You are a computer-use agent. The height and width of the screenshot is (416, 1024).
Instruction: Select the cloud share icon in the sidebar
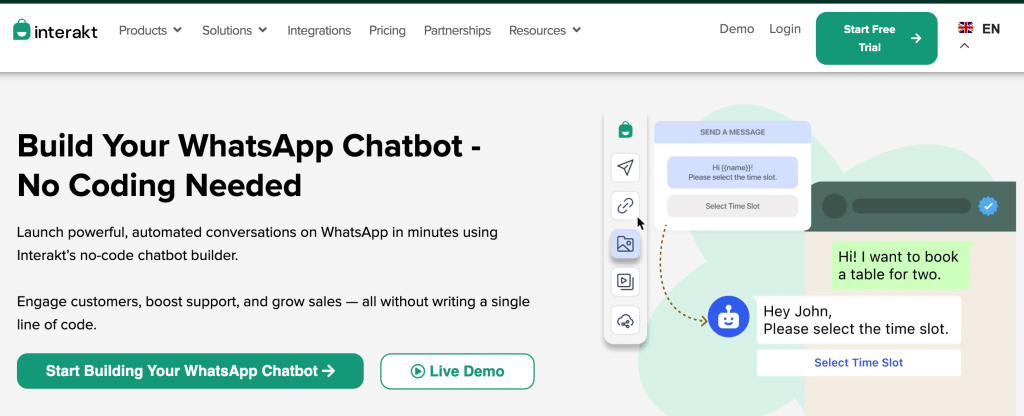click(625, 321)
